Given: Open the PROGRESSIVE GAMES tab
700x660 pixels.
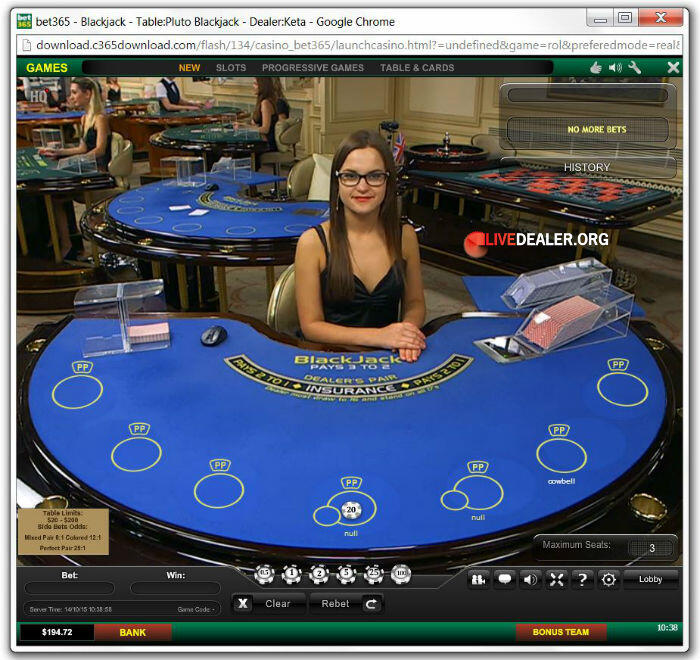Looking at the screenshot, I should coord(313,68).
